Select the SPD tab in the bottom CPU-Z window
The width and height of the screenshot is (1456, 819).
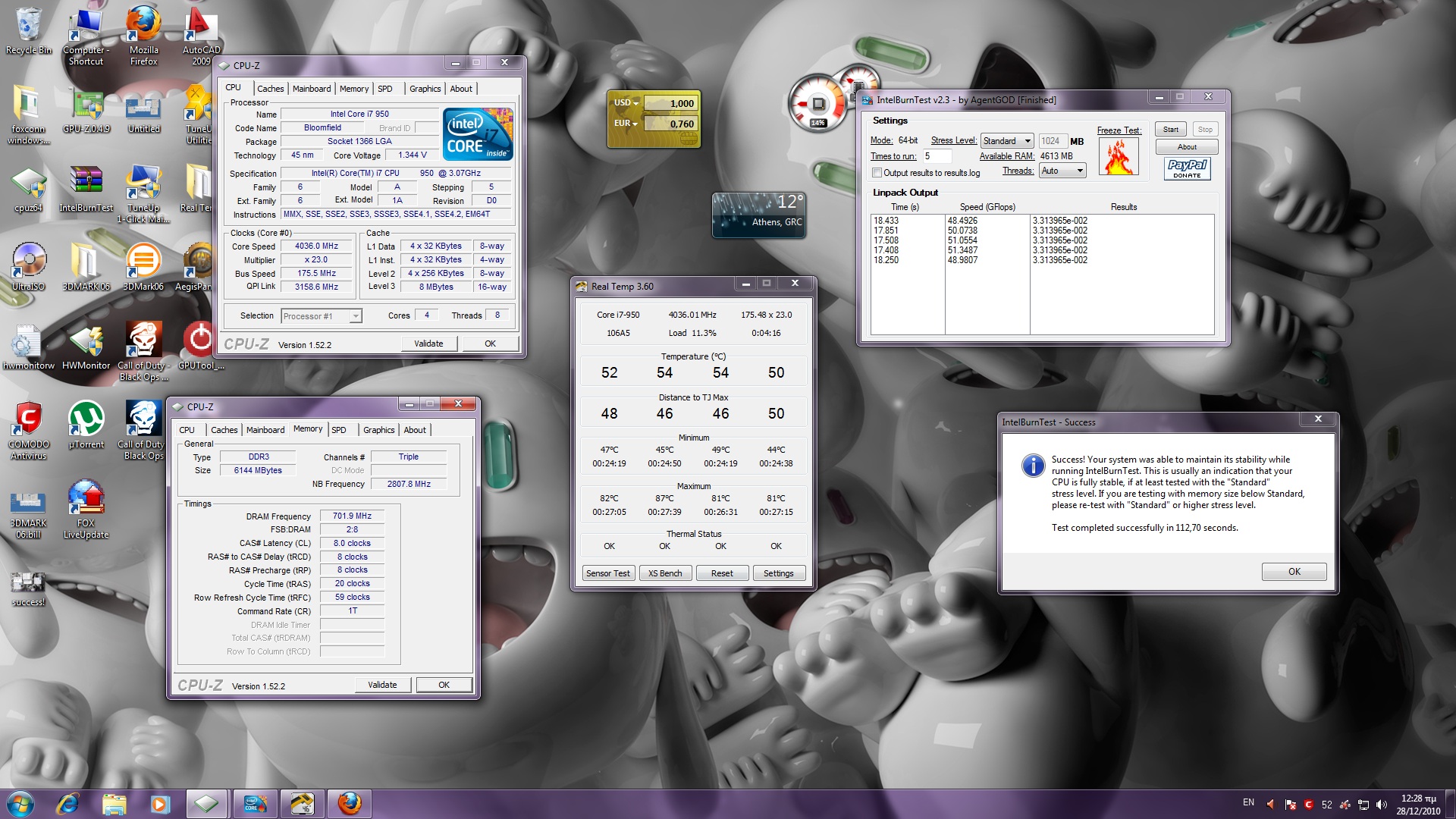339,430
